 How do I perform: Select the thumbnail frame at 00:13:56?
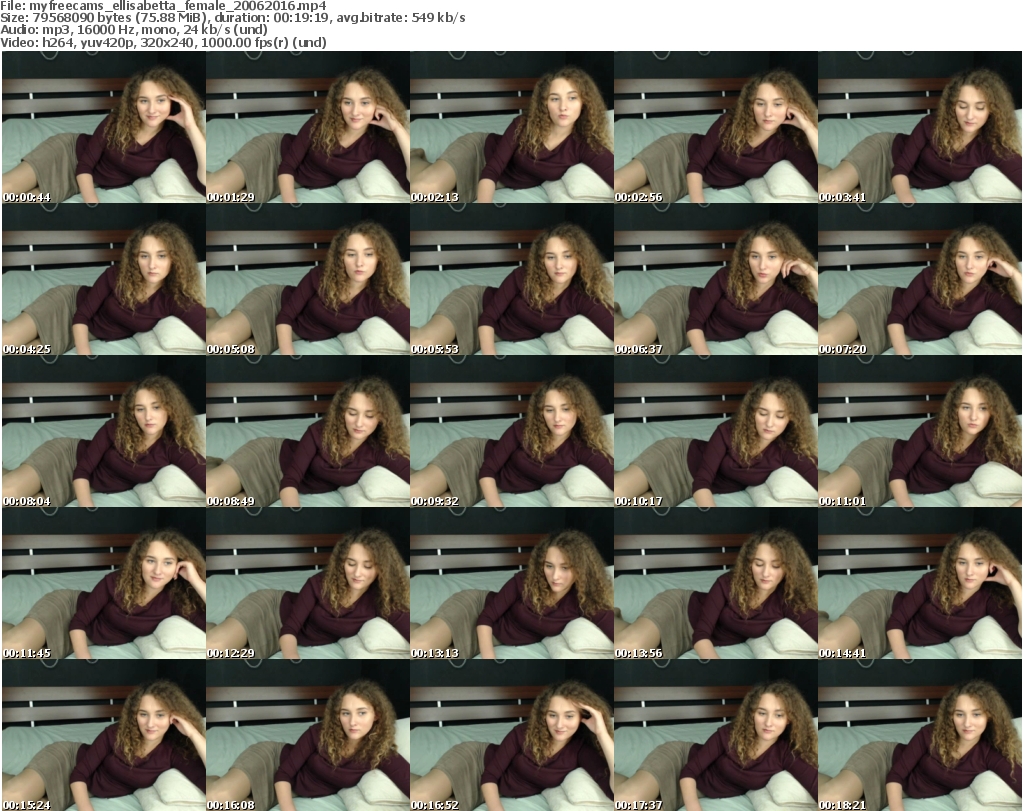click(x=716, y=583)
